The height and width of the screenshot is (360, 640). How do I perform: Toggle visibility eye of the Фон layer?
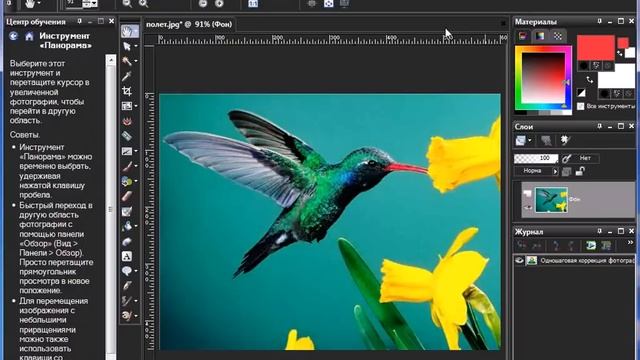(x=528, y=207)
